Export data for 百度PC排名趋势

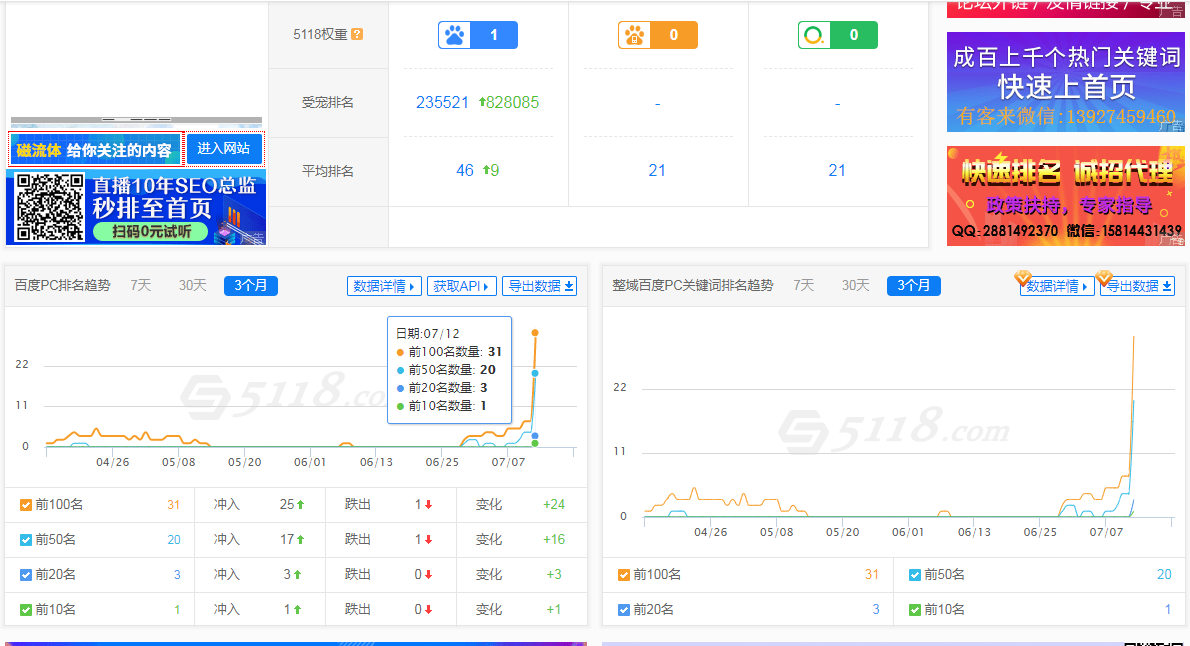coord(540,286)
